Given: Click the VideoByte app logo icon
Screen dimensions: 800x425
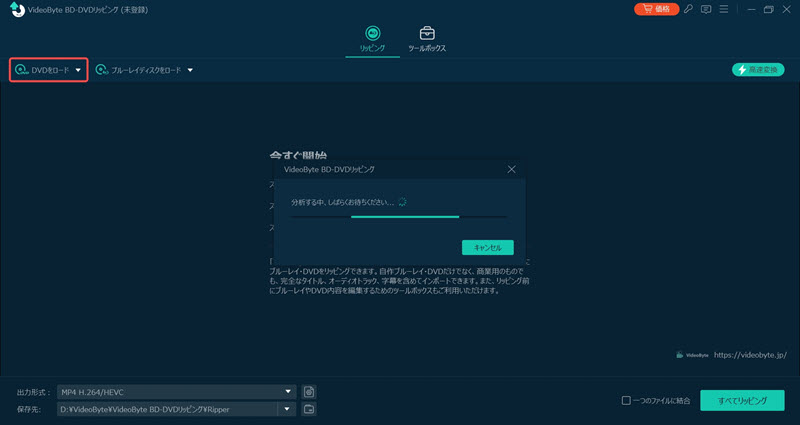Looking at the screenshot, I should [x=17, y=9].
